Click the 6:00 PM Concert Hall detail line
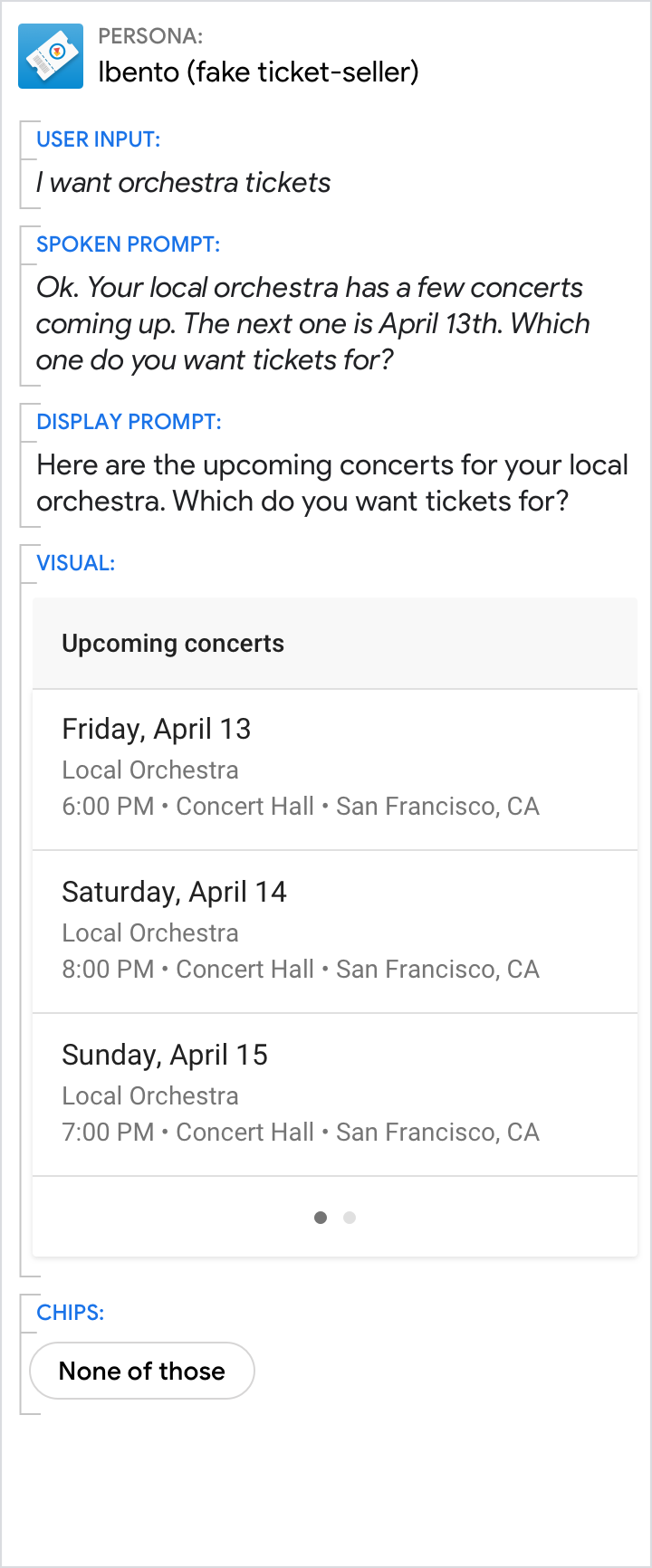The height and width of the screenshot is (1568, 652). (301, 807)
